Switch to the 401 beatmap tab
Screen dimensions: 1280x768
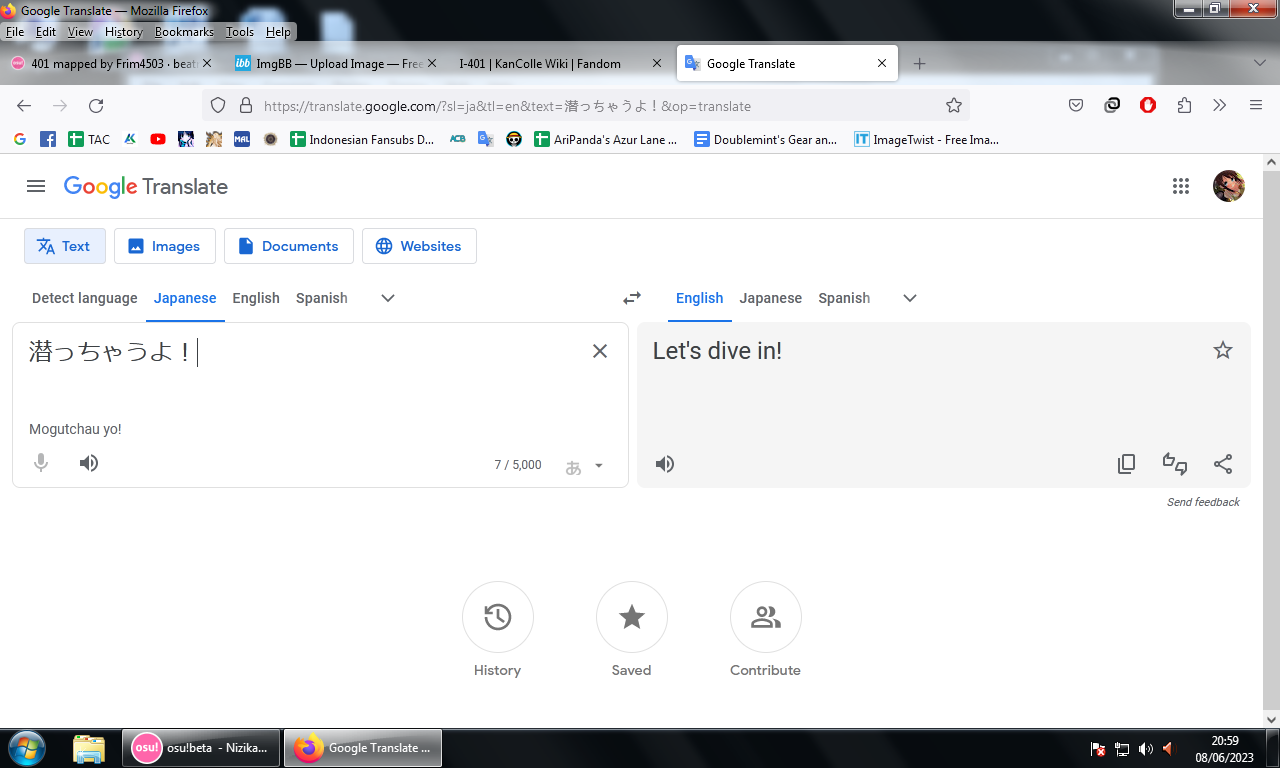click(112, 63)
